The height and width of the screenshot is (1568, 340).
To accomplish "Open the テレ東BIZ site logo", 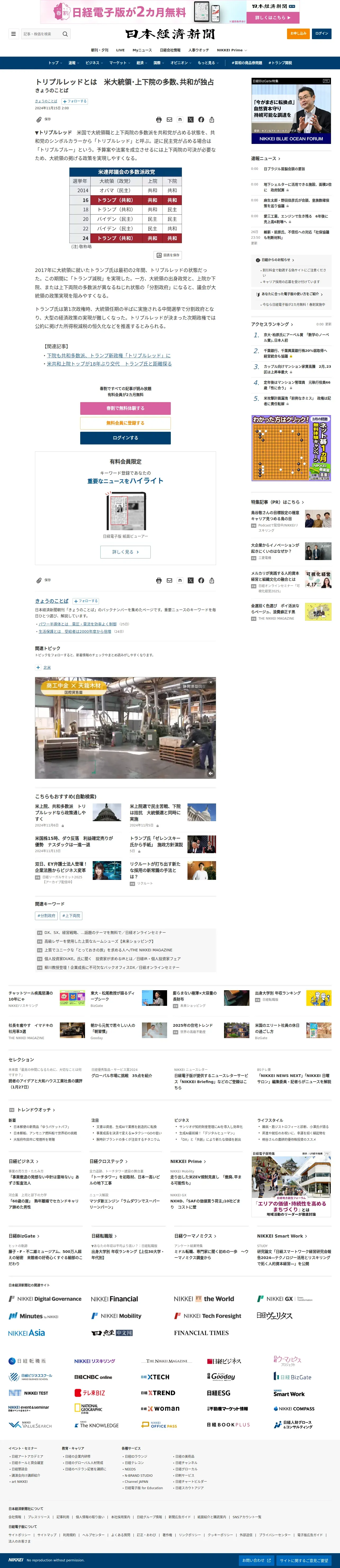I will tap(90, 1392).
